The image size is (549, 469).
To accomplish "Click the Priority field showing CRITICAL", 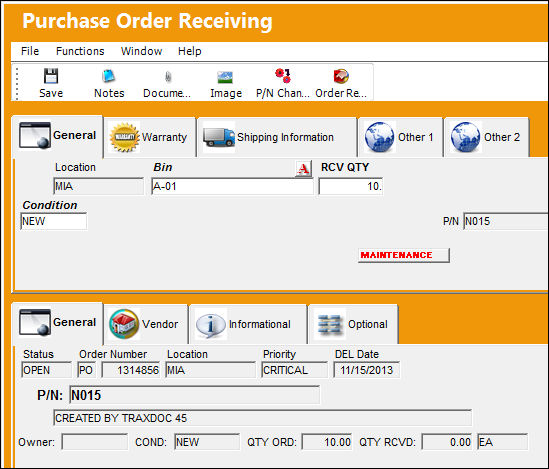I will coord(294,370).
